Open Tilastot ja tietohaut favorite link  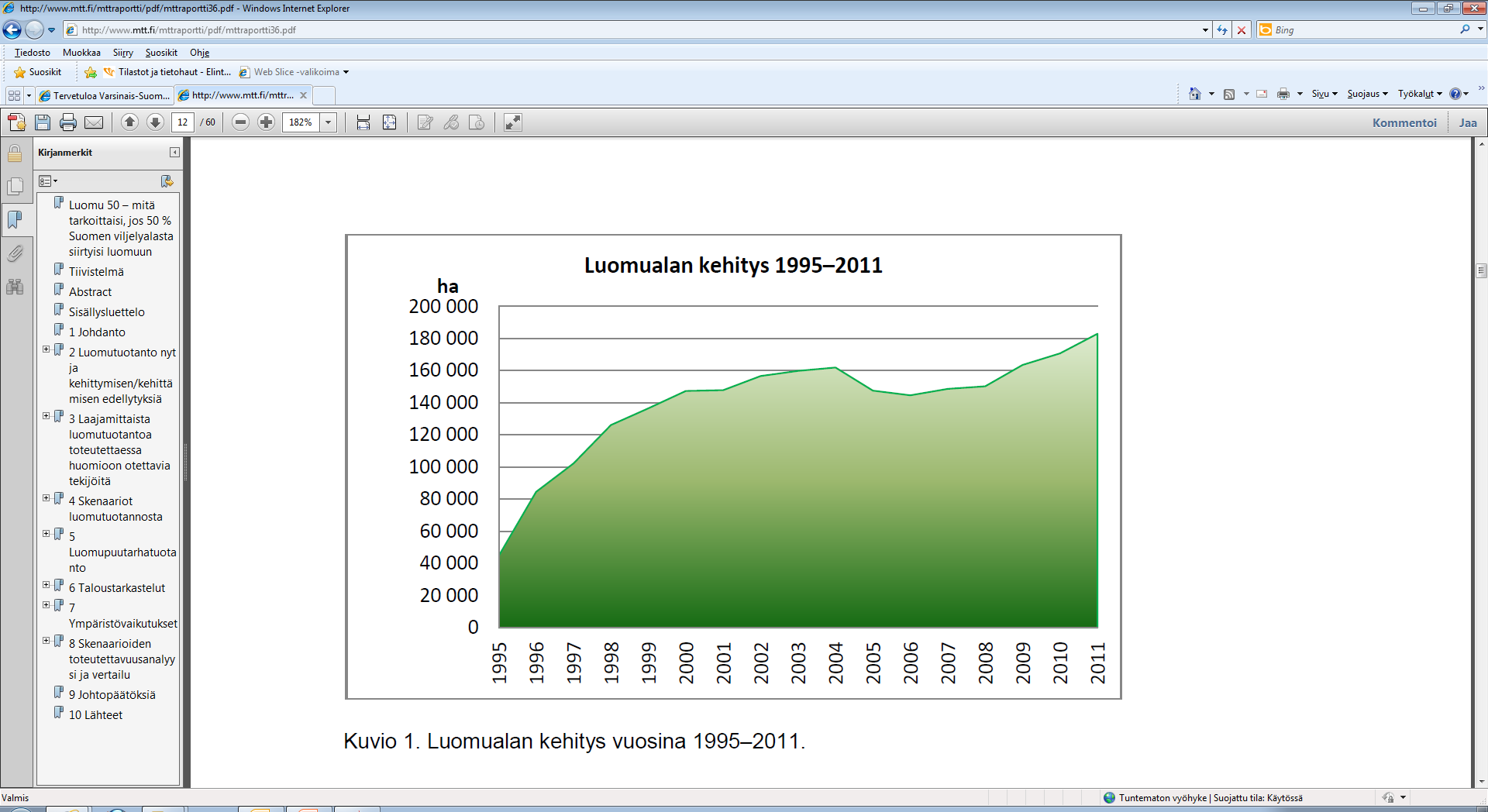167,72
